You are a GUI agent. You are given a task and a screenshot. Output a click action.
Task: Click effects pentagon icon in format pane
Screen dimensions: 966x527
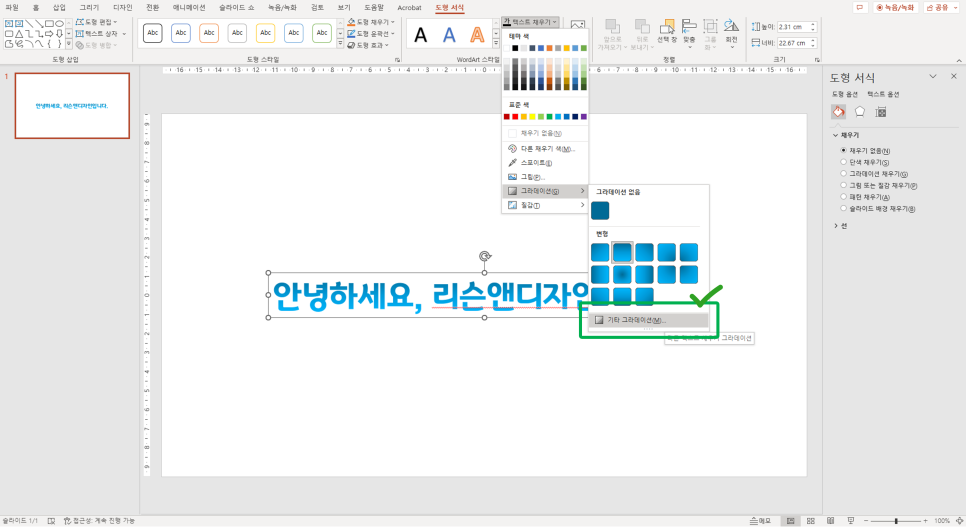(x=859, y=112)
